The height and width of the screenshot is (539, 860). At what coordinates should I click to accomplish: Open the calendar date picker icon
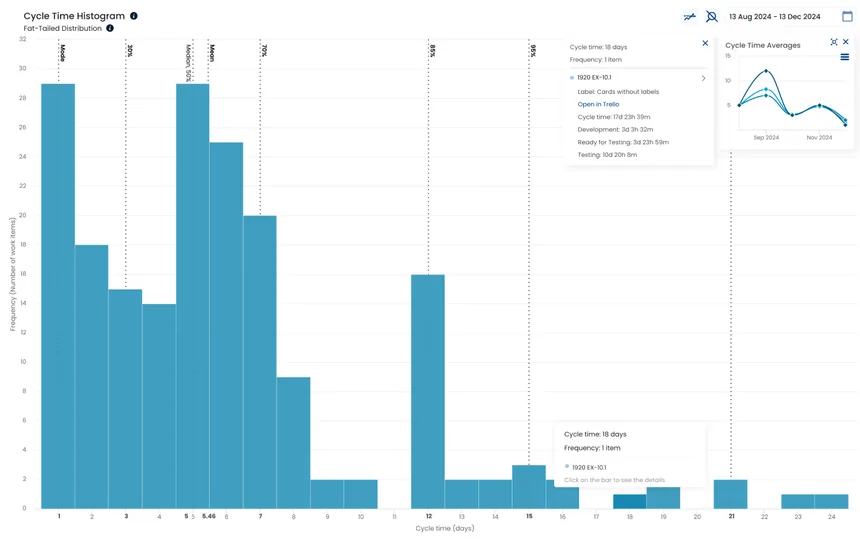[x=847, y=16]
